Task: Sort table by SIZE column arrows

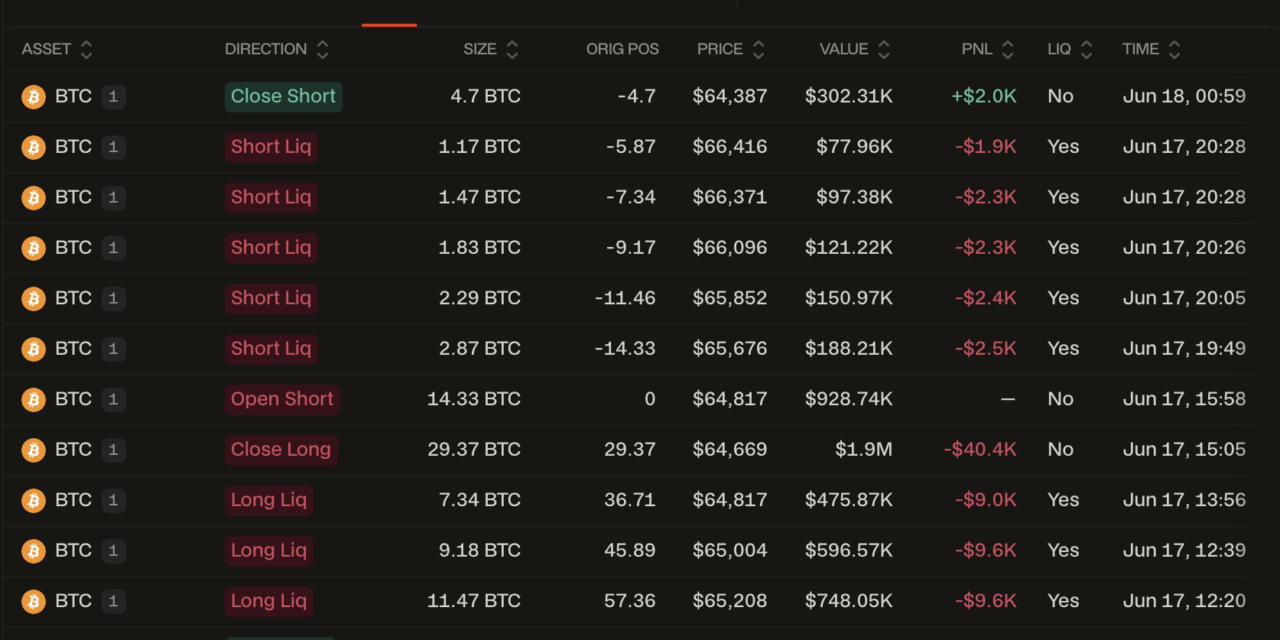Action: click(512, 49)
